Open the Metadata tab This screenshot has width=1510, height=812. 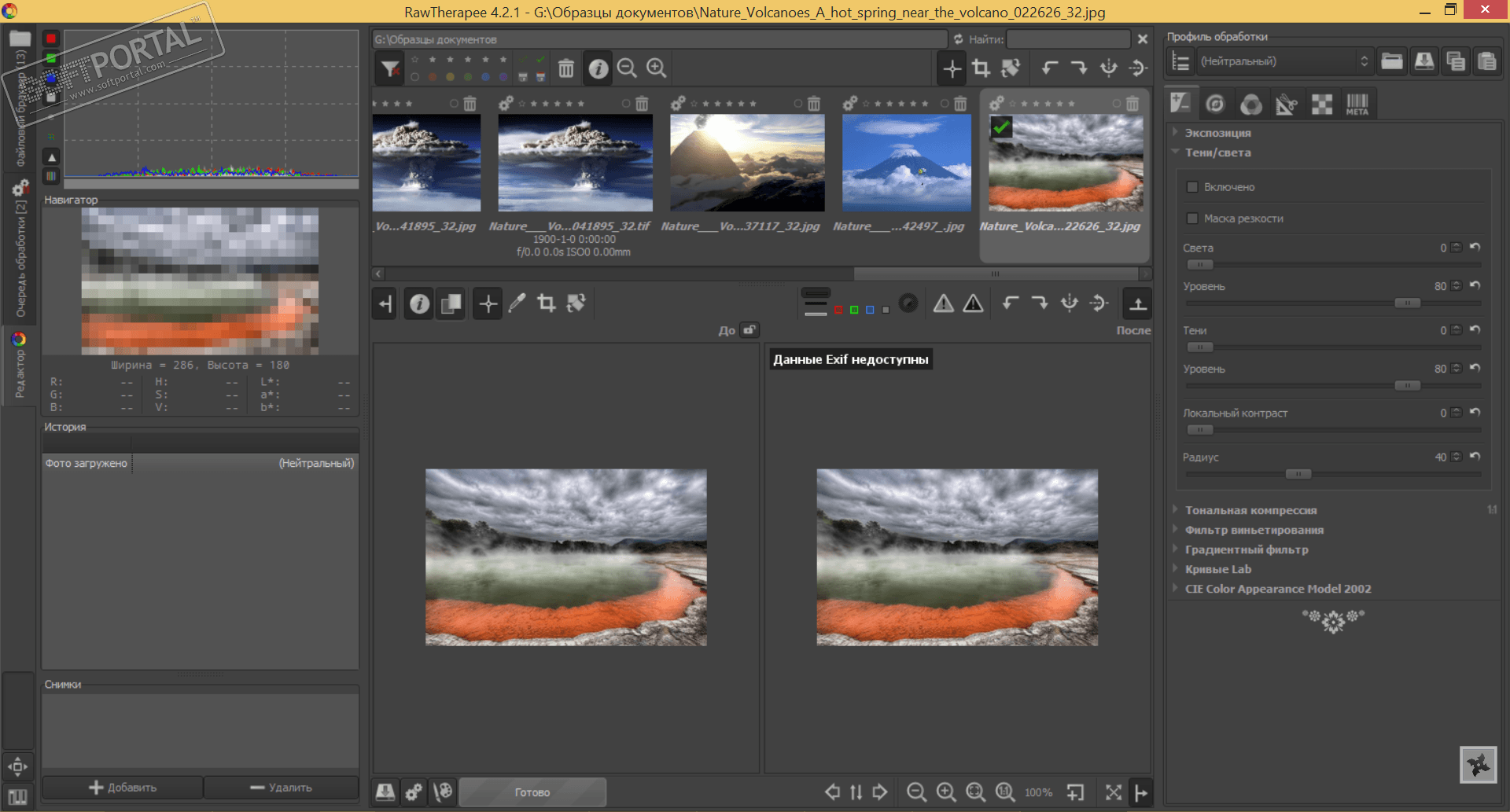[1357, 104]
